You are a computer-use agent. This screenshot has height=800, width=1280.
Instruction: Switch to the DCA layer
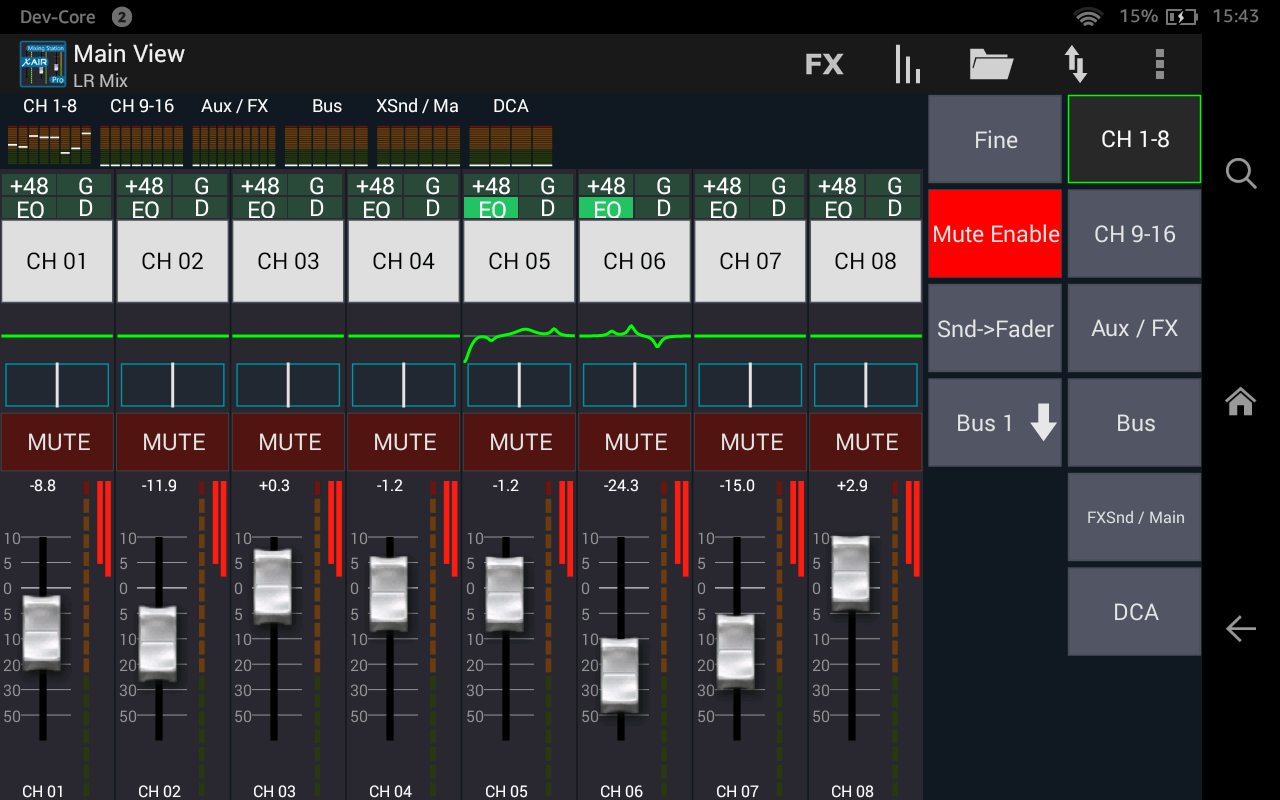1134,612
